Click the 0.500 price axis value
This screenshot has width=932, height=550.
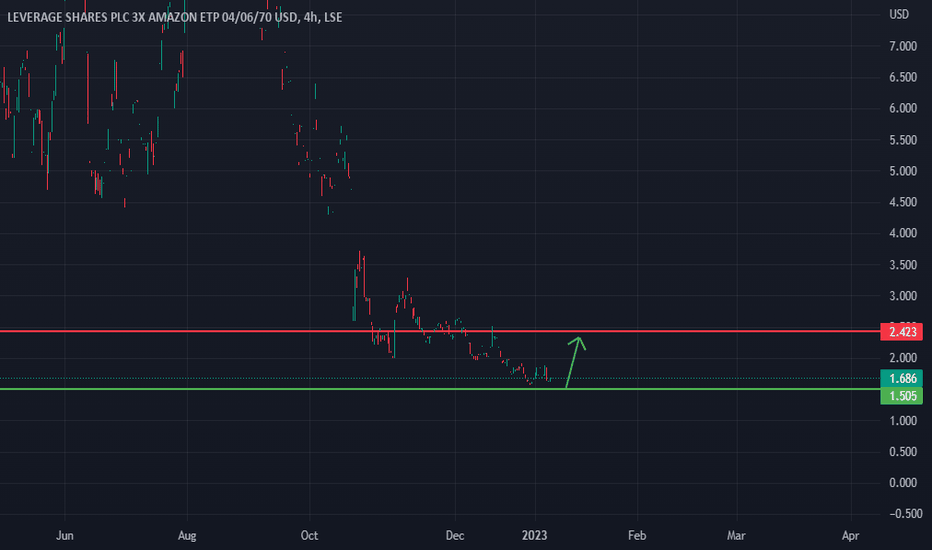[903, 452]
